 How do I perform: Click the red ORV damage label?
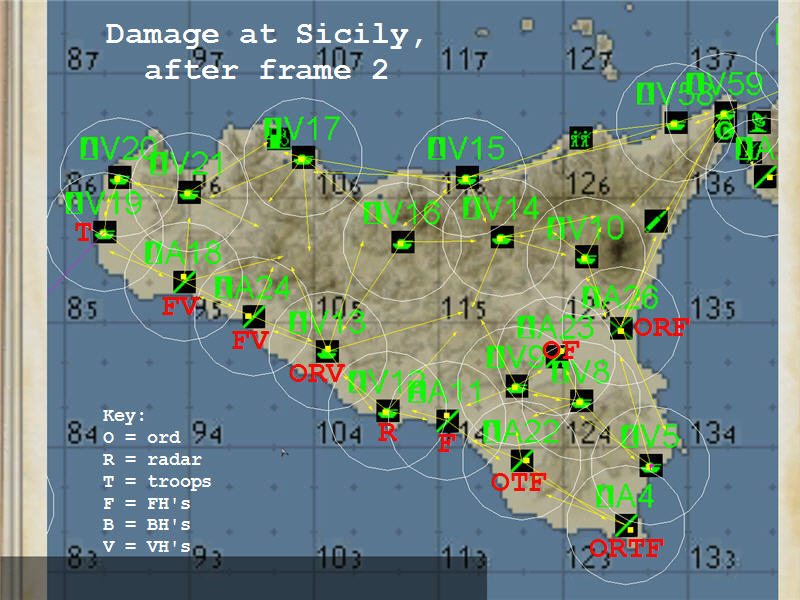[x=317, y=373]
